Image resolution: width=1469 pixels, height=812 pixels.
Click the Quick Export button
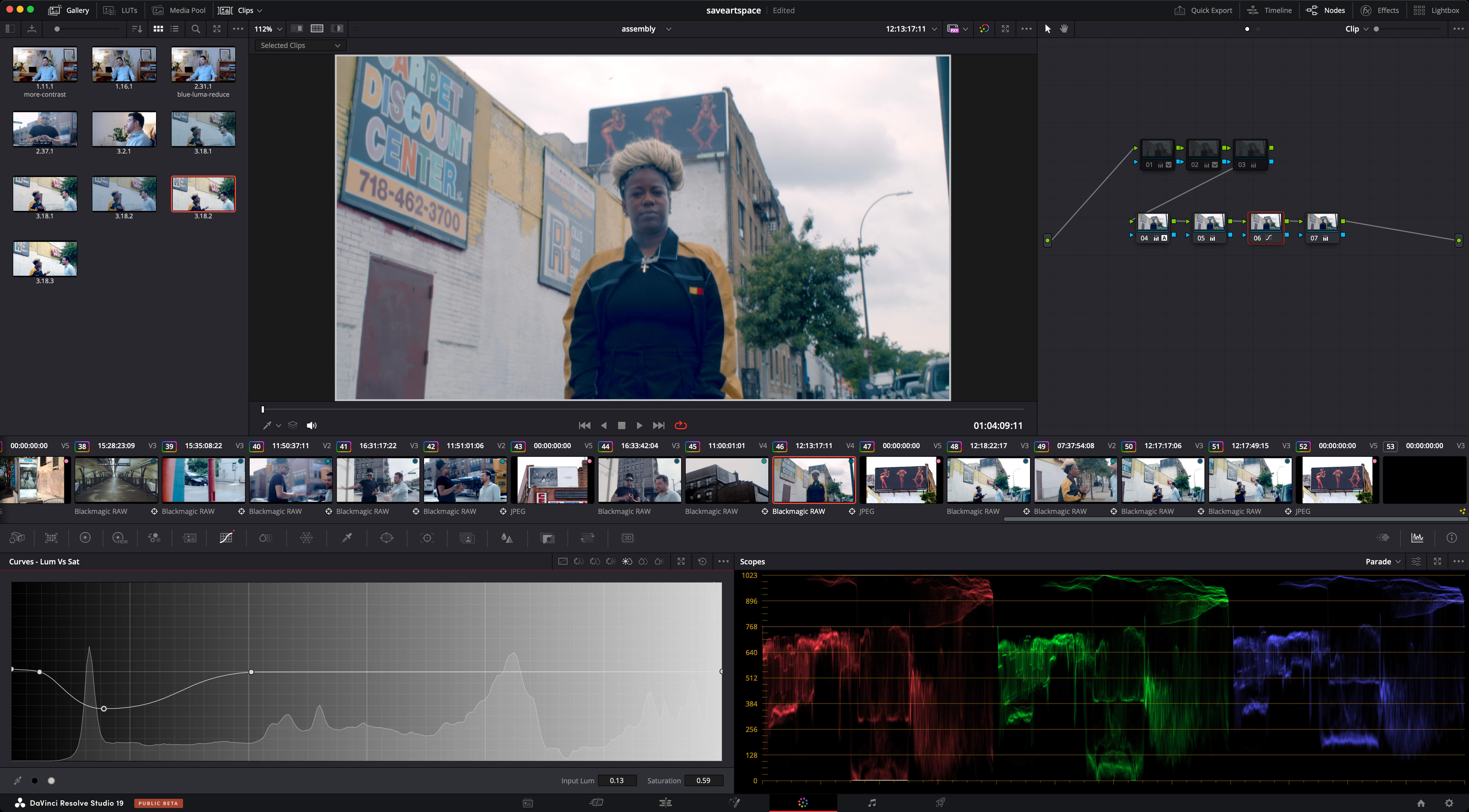(1203, 10)
